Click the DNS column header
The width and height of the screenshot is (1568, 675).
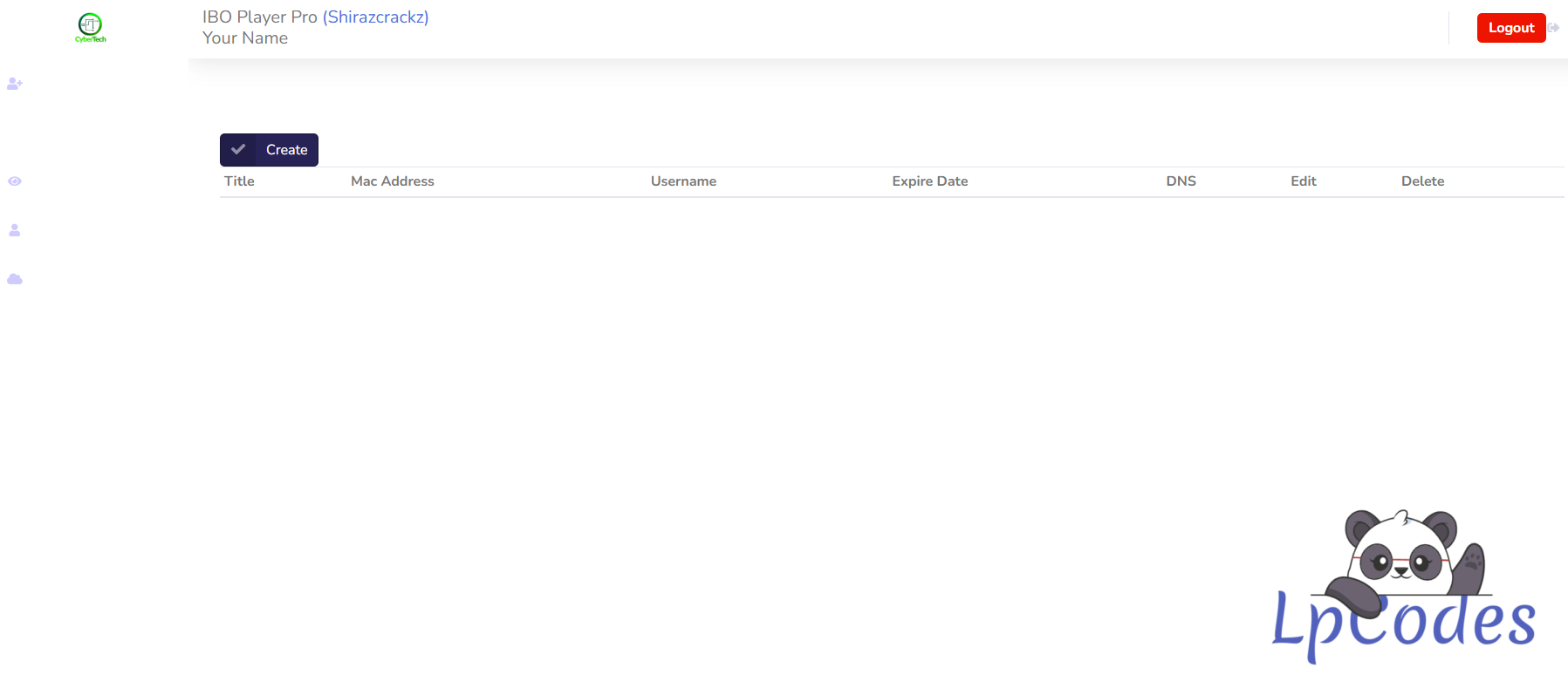pyautogui.click(x=1181, y=181)
